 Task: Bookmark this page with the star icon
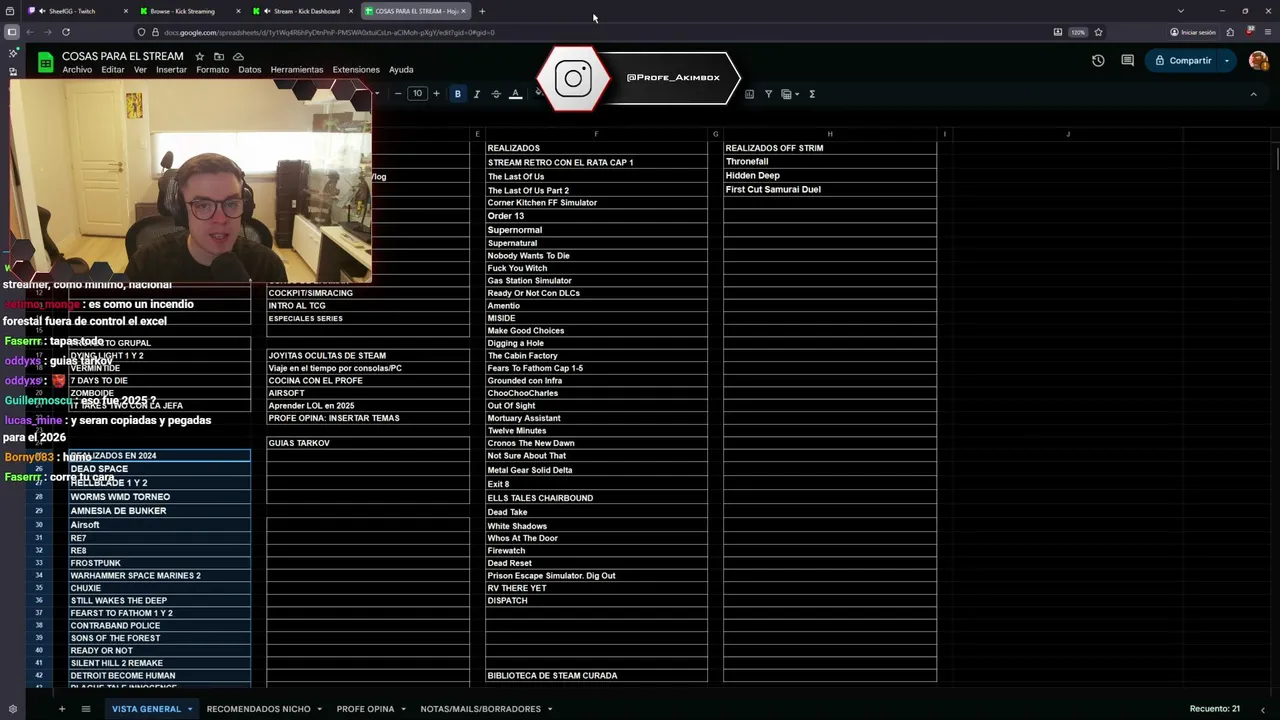(x=1098, y=32)
